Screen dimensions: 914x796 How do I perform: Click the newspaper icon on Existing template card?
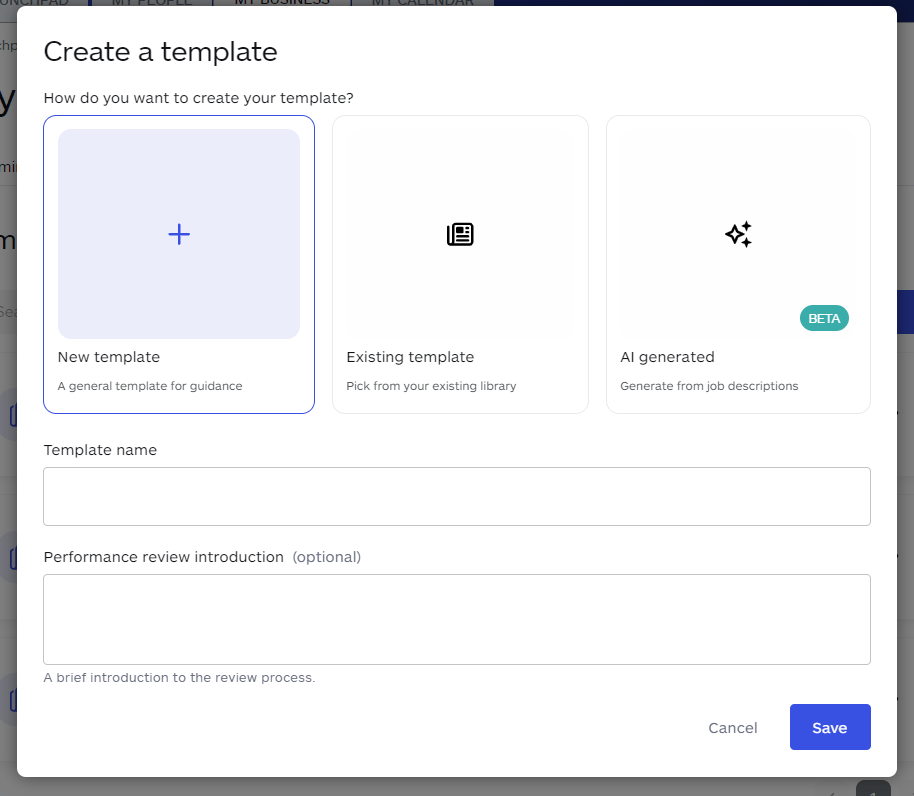(460, 234)
